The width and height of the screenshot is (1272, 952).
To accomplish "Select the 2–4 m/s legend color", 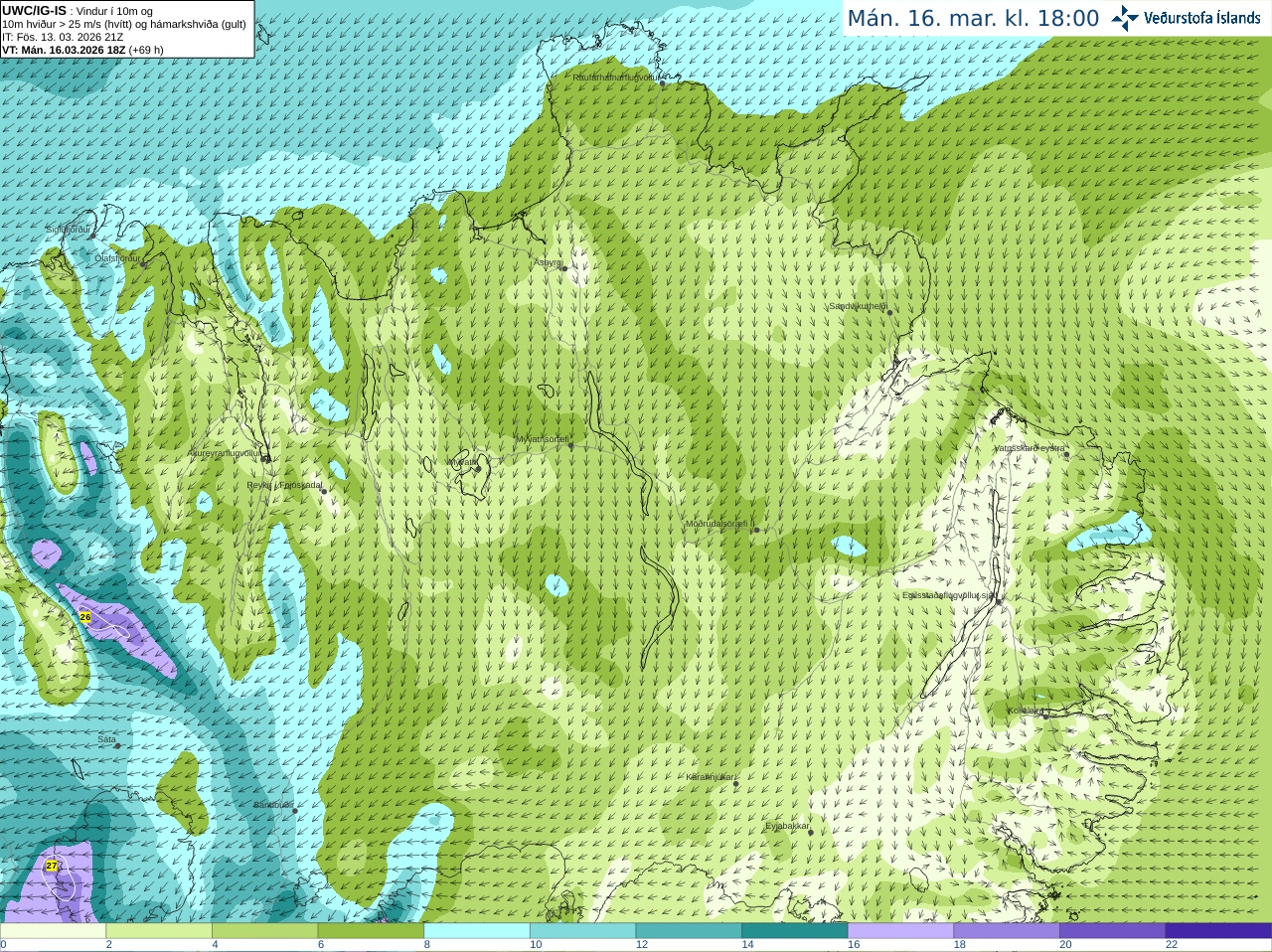I will 159,931.
